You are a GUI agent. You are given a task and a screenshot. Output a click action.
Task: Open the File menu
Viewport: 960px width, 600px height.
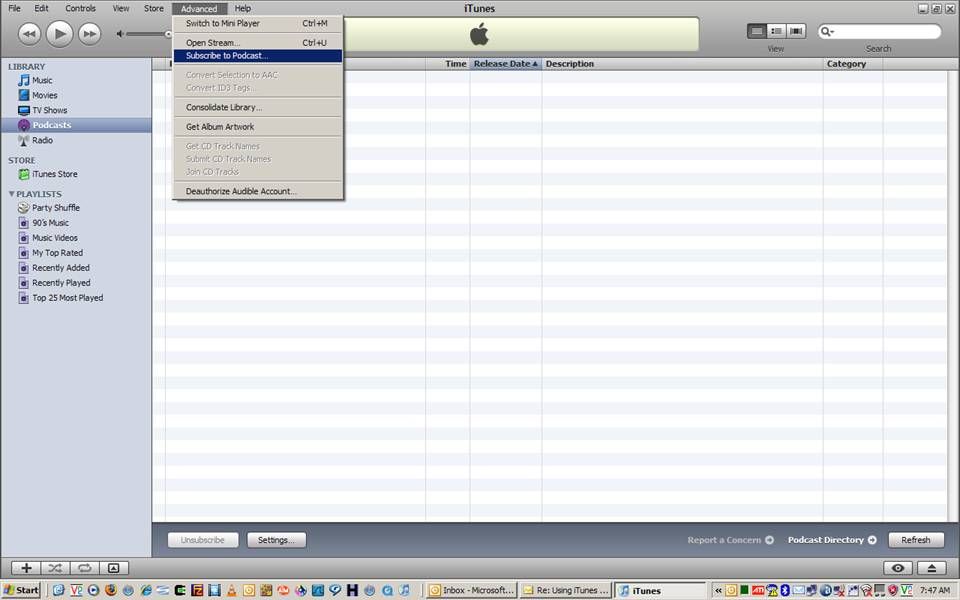14,9
